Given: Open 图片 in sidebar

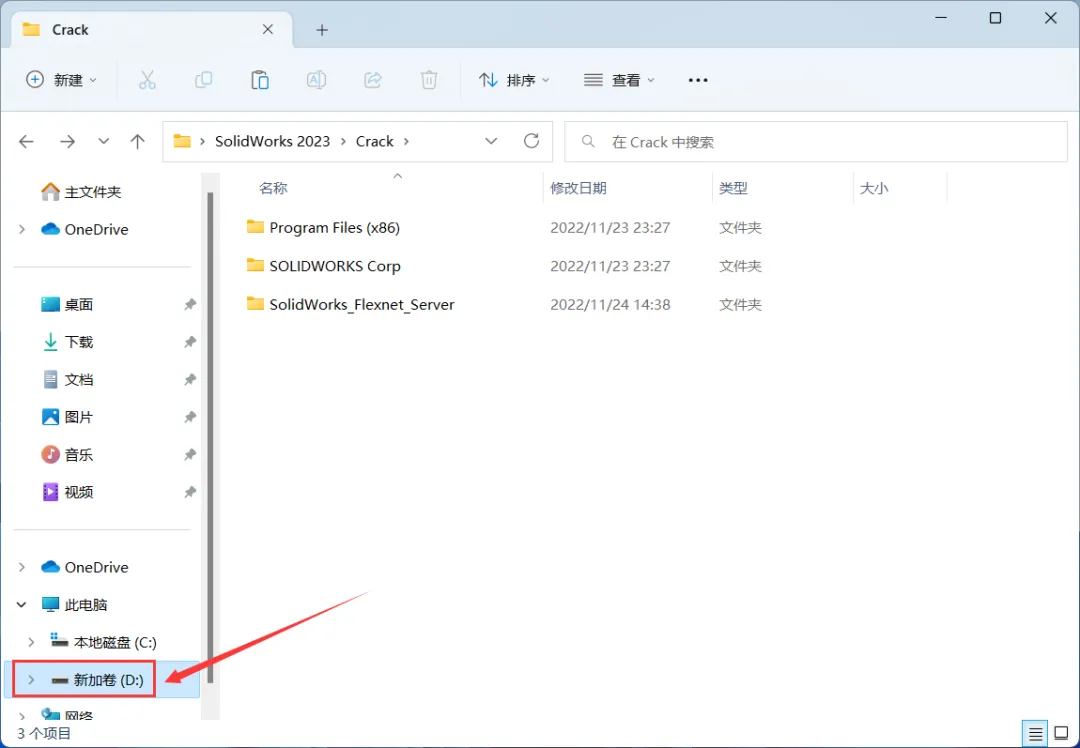Looking at the screenshot, I should 67,417.
